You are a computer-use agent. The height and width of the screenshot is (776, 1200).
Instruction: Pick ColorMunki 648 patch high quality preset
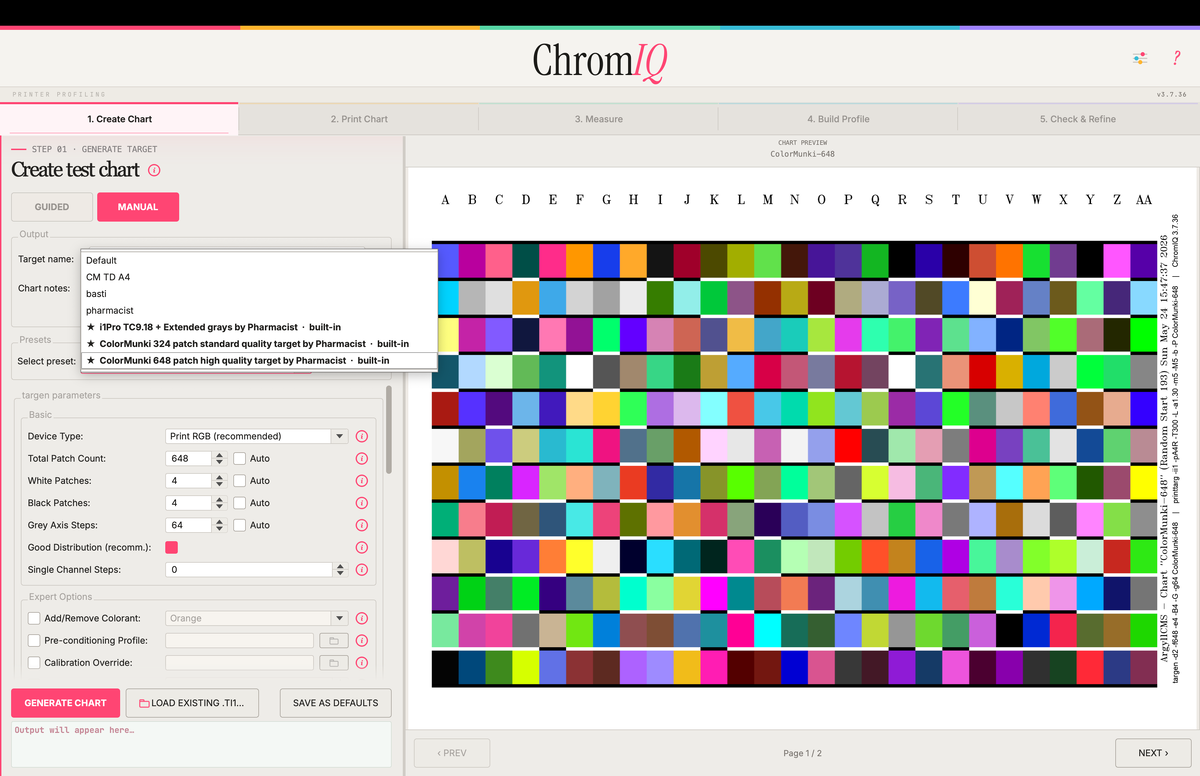pyautogui.click(x=259, y=360)
